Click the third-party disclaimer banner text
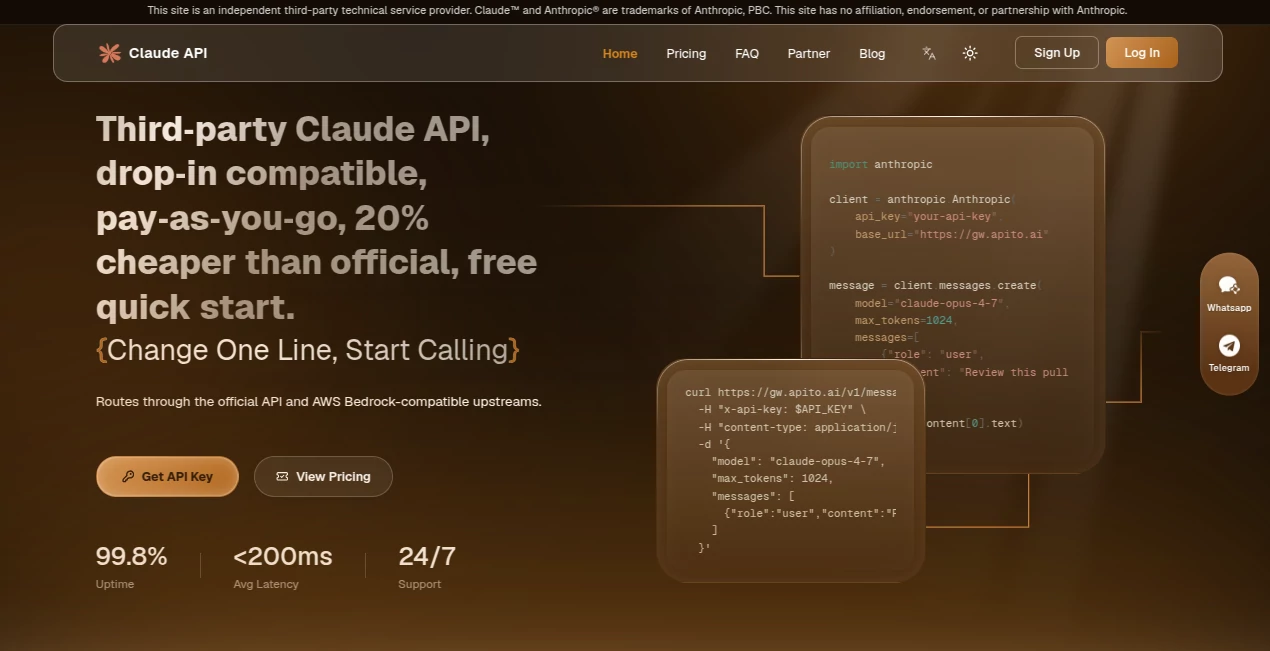The width and height of the screenshot is (1270, 651). pyautogui.click(x=636, y=10)
